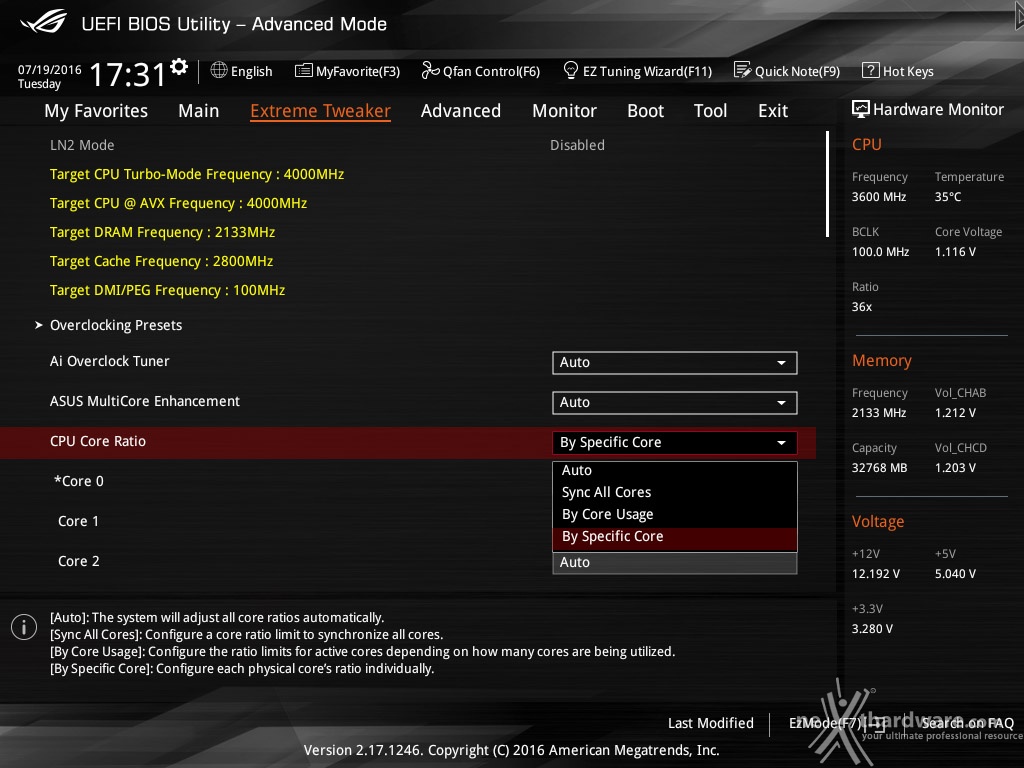Click Last Modified in the footer
Image resolution: width=1024 pixels, height=768 pixels.
711,723
